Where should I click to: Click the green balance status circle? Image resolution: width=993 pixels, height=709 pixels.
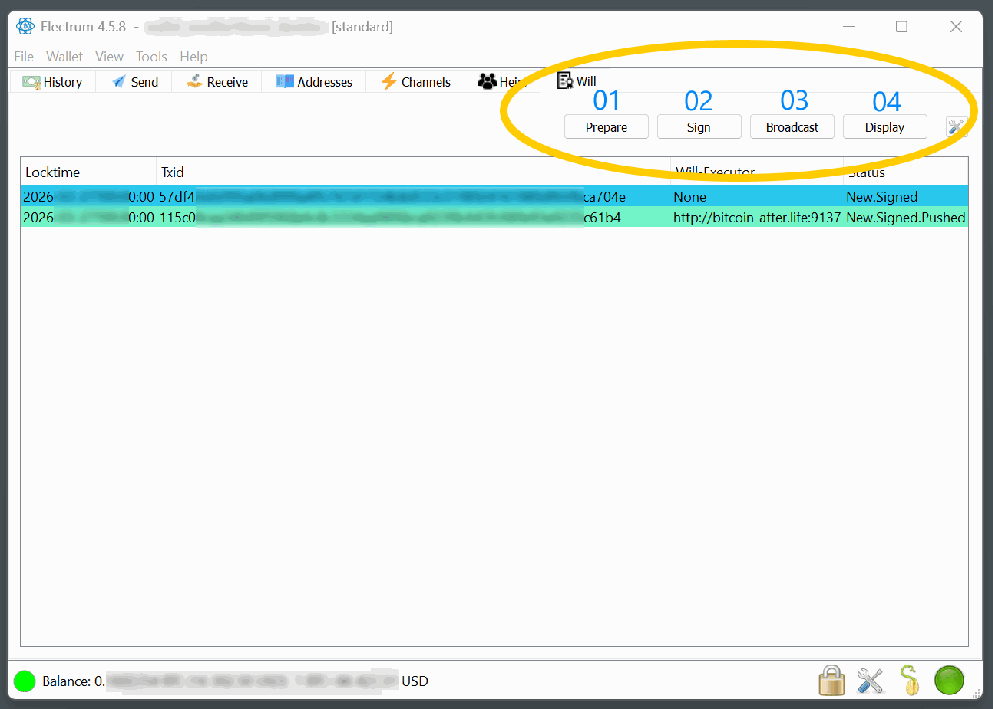tap(24, 681)
